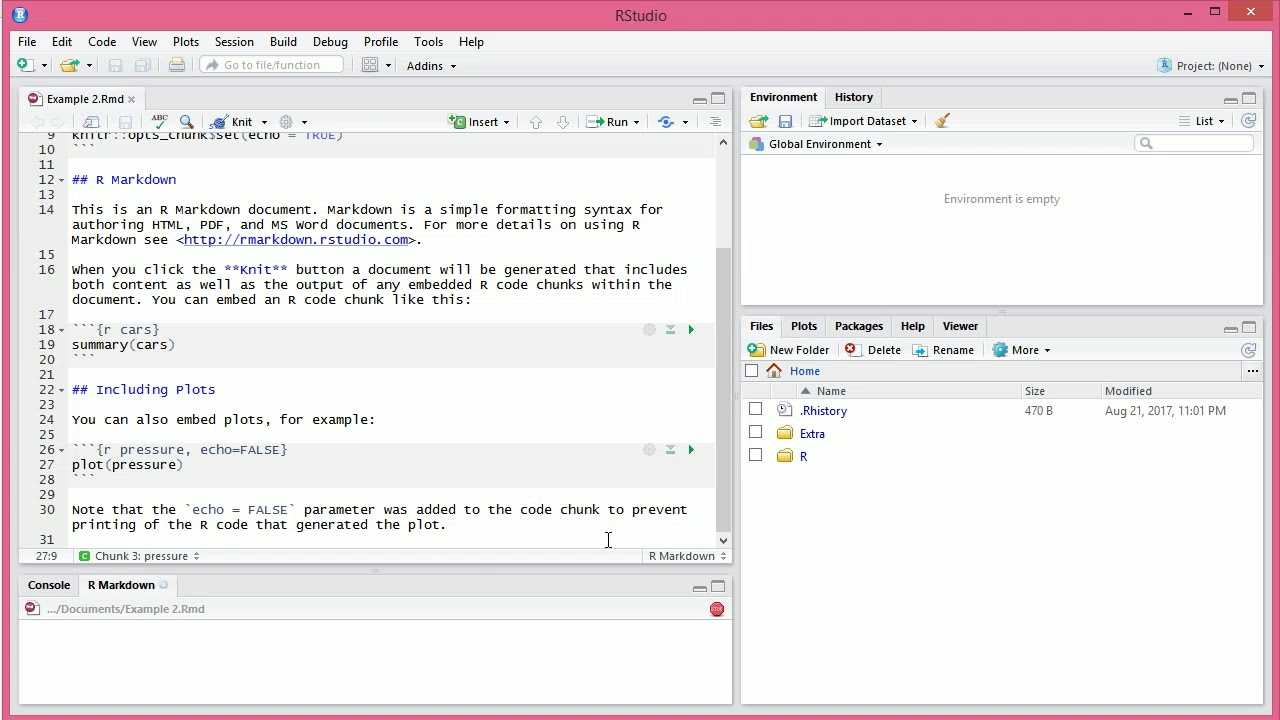The width and height of the screenshot is (1280, 720).
Task: Open the Import Dataset dropdown
Action: [863, 121]
